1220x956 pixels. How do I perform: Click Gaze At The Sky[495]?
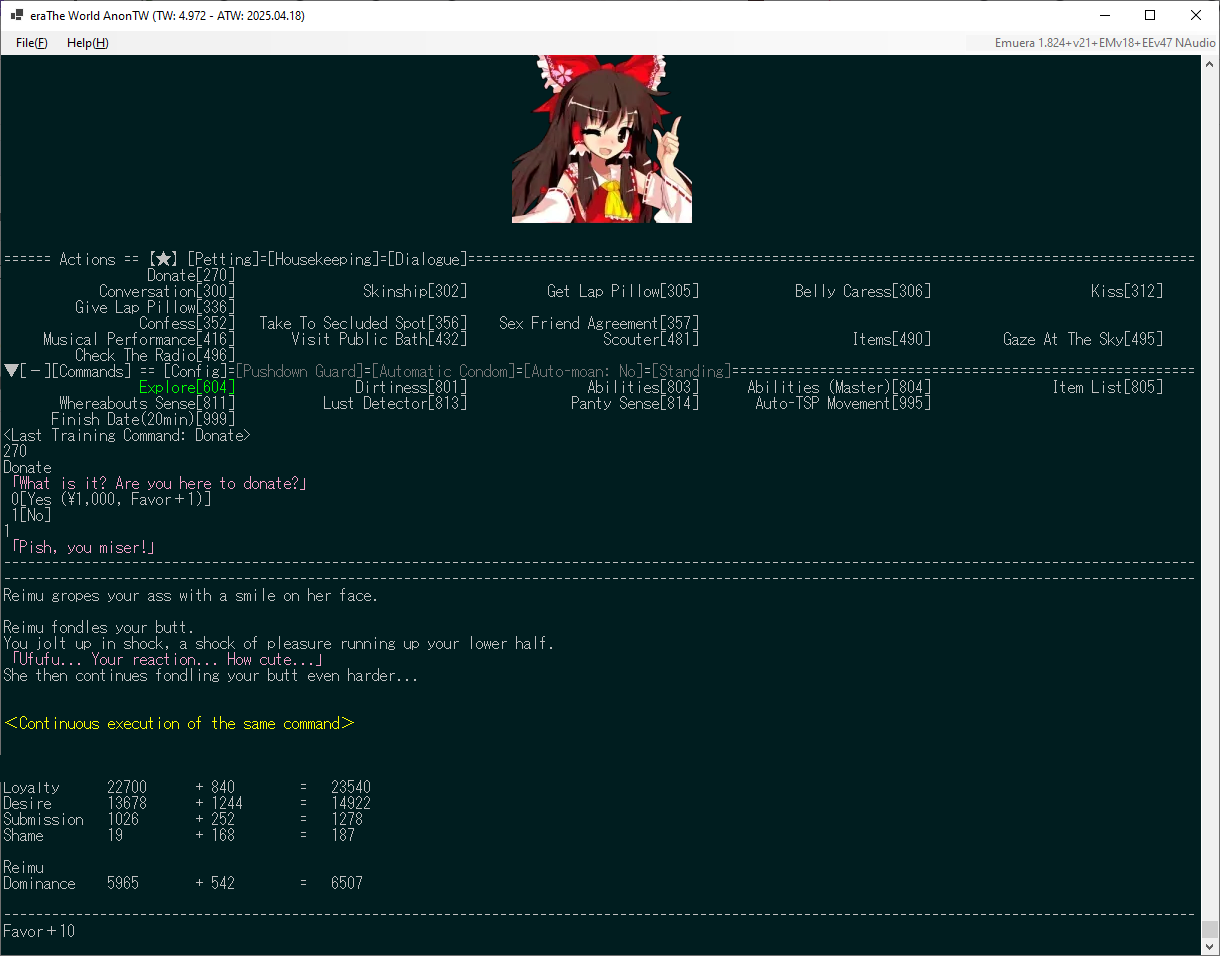1082,340
